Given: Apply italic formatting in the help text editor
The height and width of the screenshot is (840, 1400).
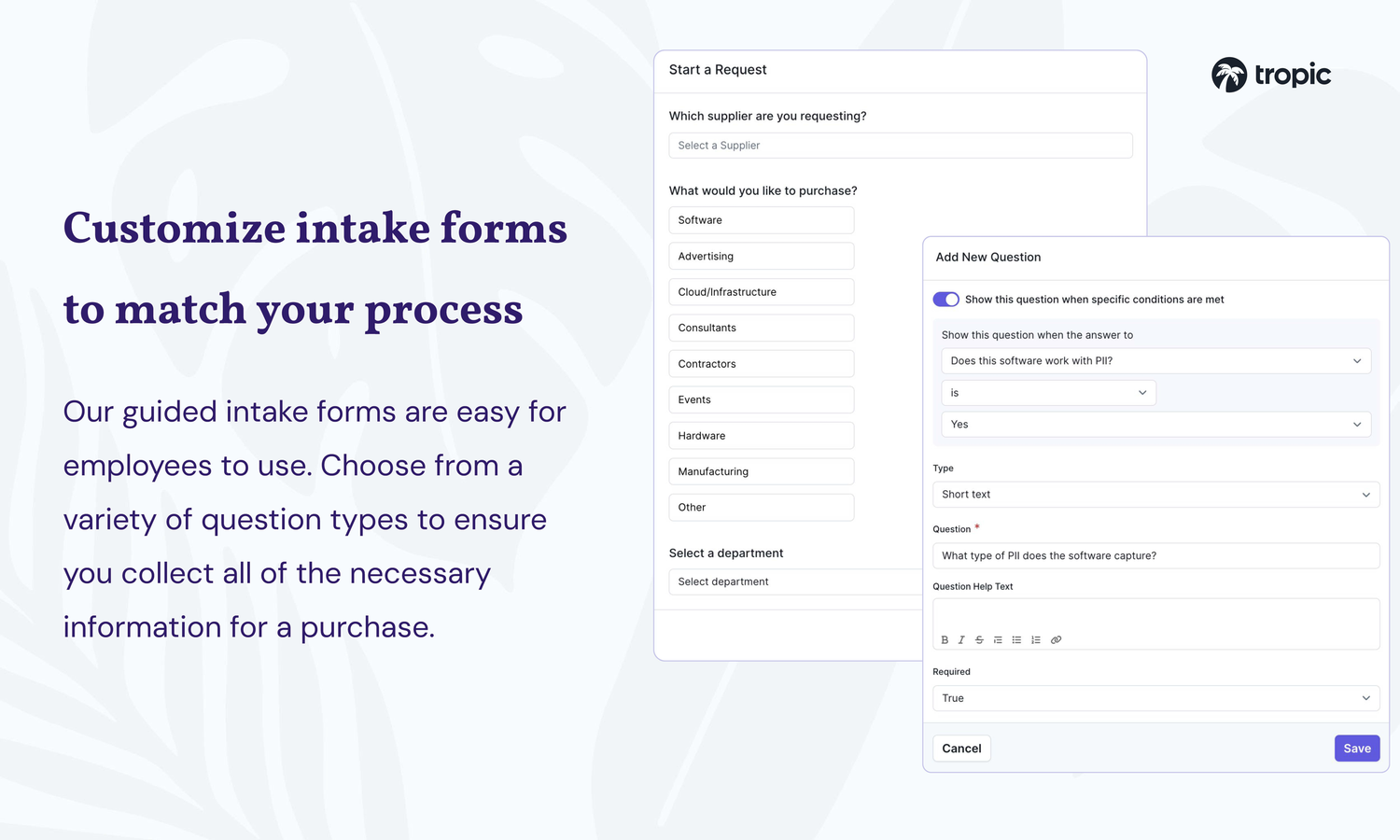Looking at the screenshot, I should coord(961,639).
